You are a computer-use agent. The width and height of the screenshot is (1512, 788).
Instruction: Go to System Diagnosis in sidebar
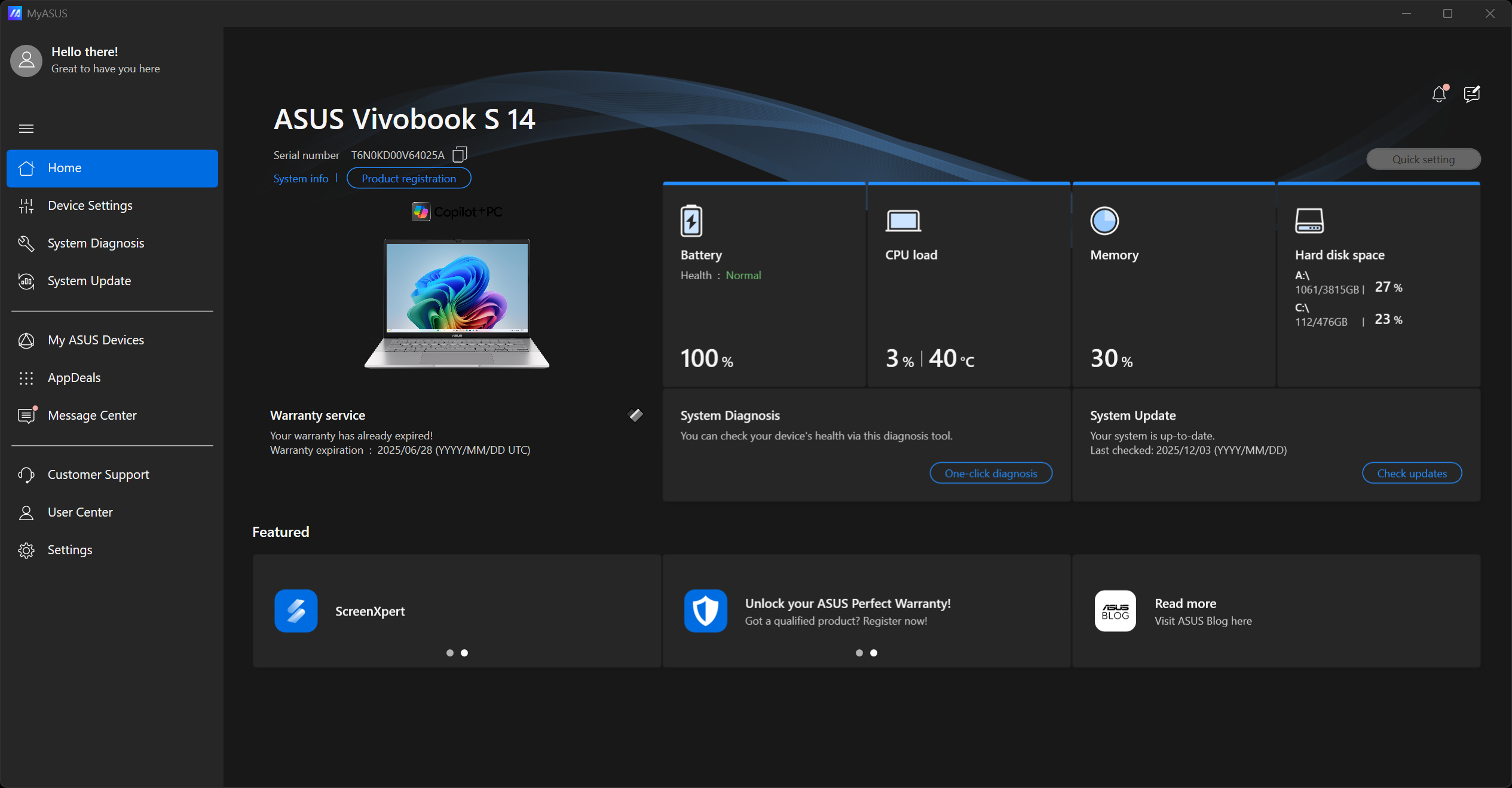click(96, 243)
